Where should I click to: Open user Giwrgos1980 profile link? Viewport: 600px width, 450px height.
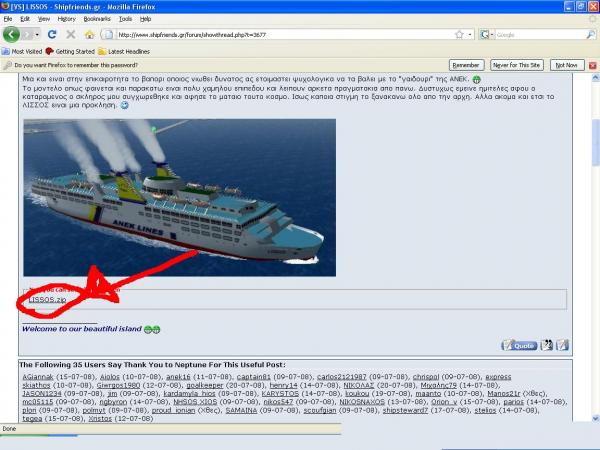tap(118, 385)
